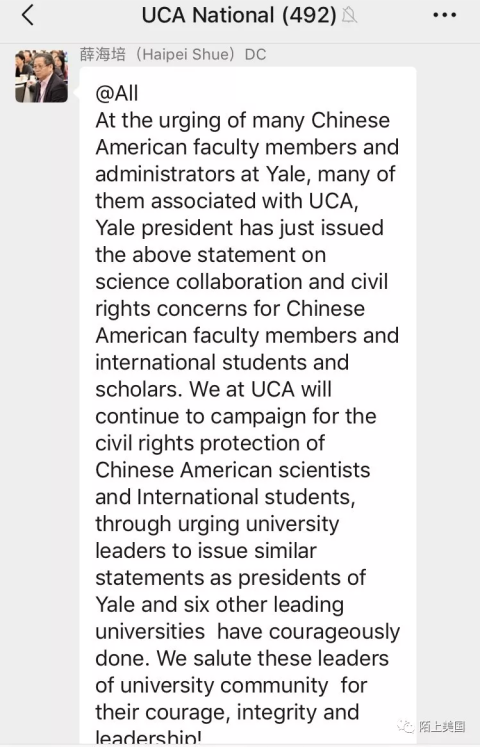
Task: Tap line "Chinese American scientists"
Action: point(233,470)
